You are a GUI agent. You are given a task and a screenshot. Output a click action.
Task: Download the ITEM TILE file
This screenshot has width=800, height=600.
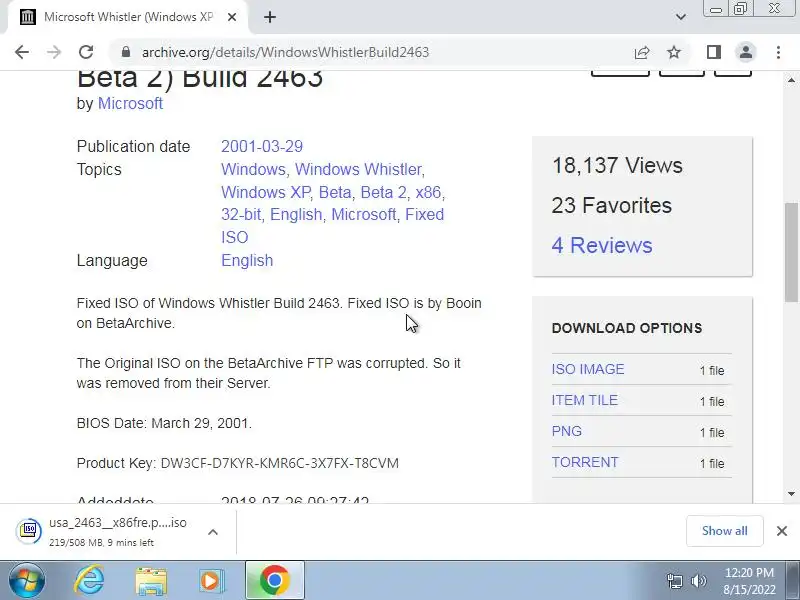click(x=585, y=401)
